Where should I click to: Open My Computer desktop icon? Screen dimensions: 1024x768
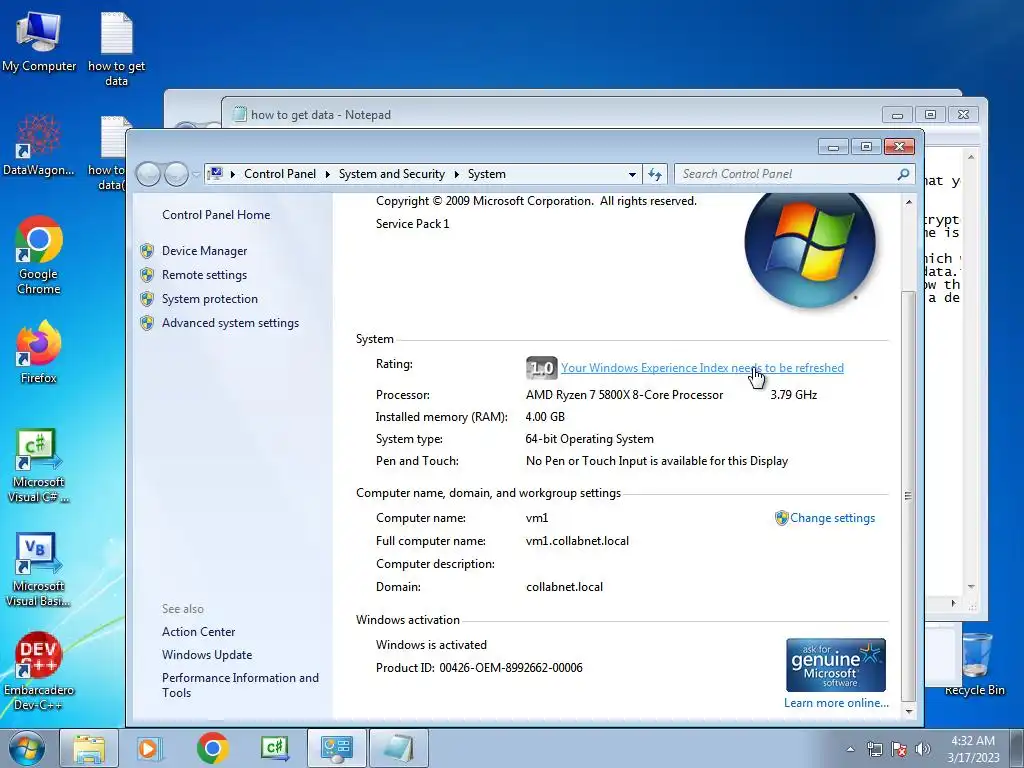tap(39, 42)
